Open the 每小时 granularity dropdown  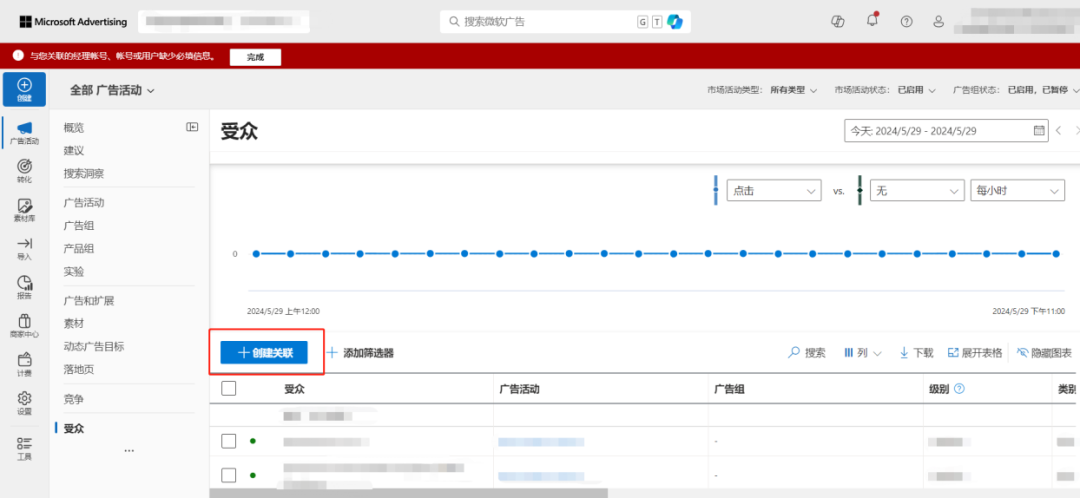[1017, 191]
